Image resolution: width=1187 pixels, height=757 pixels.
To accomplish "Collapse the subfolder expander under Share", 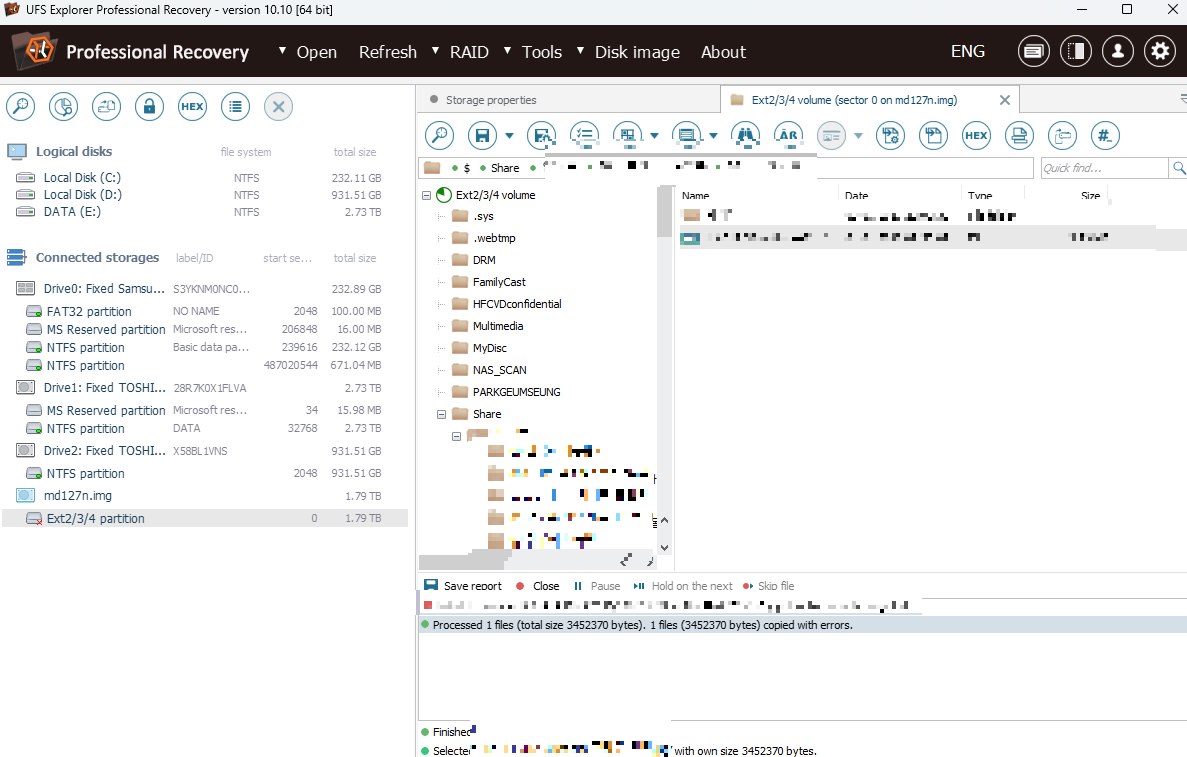I will coord(456,436).
